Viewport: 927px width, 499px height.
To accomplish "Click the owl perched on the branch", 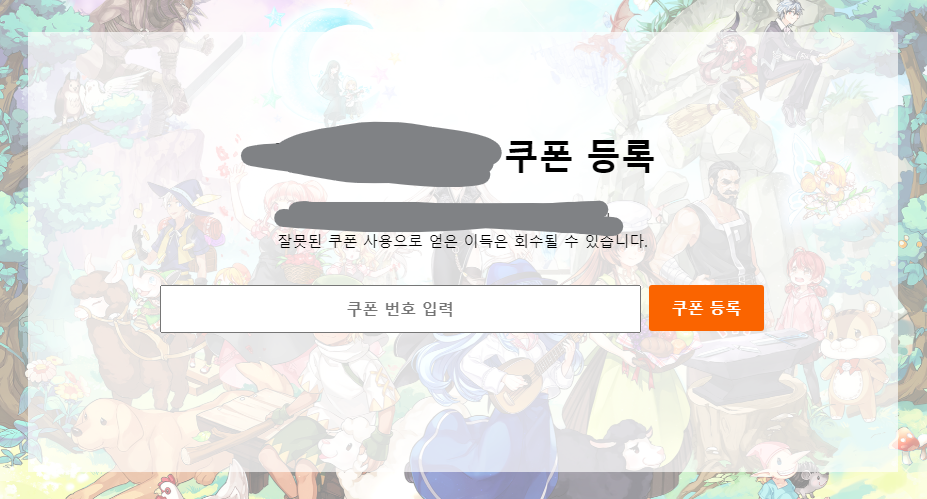I will point(67,98).
